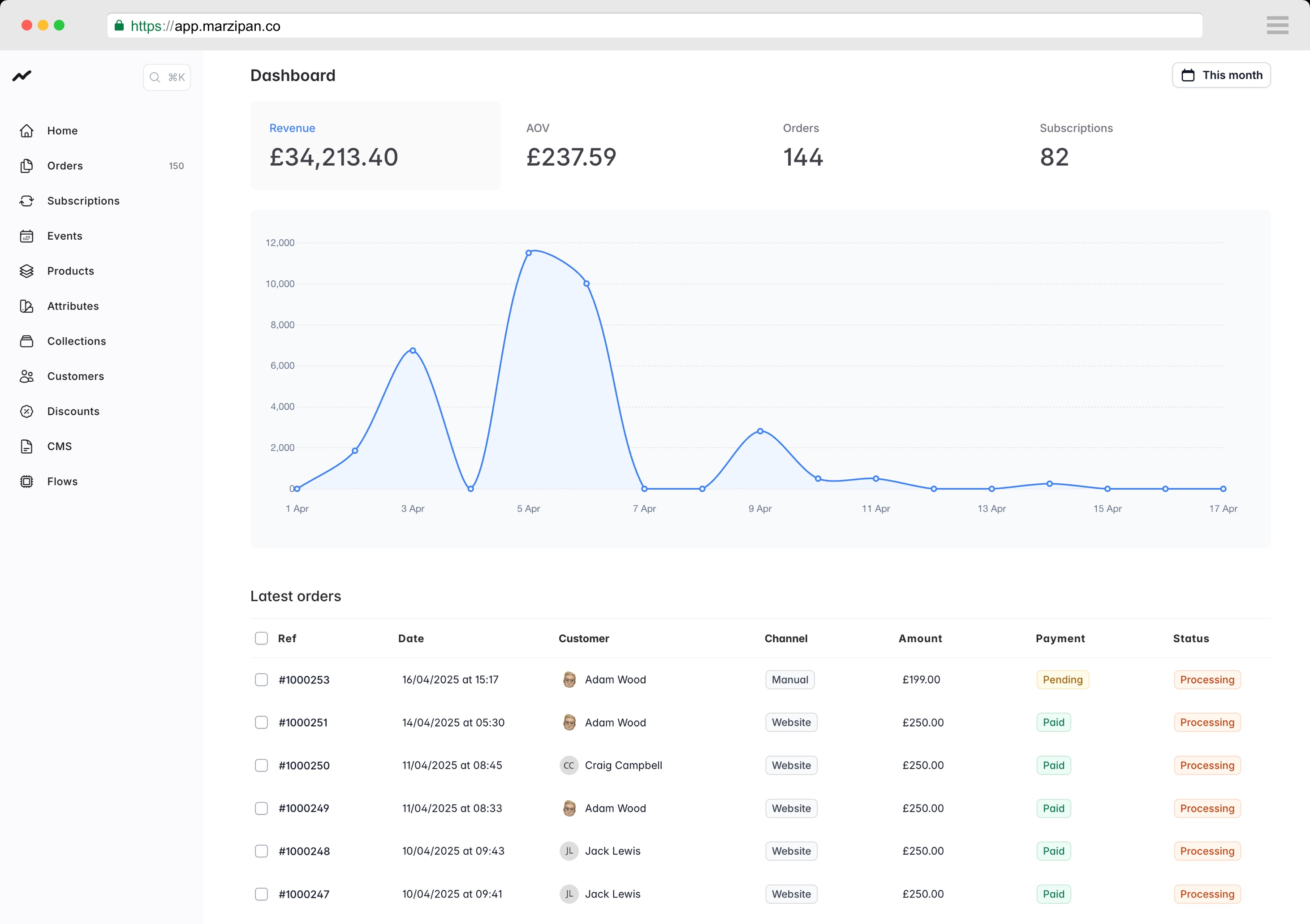Viewport: 1310px width, 924px height.
Task: Check the checkbox for order #1000253
Action: click(x=261, y=679)
